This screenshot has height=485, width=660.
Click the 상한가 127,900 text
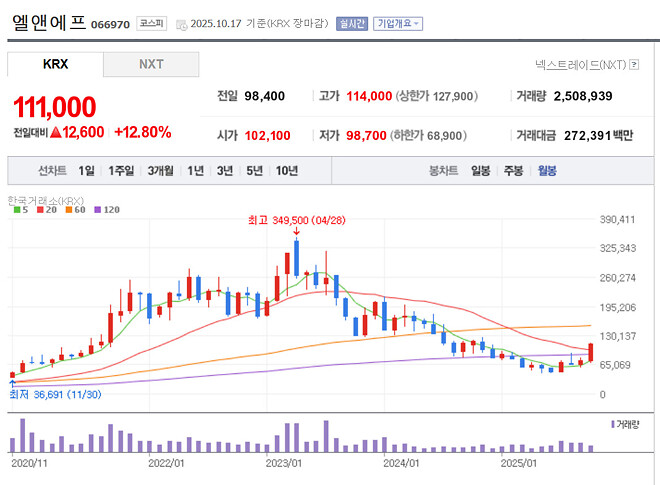436,96
